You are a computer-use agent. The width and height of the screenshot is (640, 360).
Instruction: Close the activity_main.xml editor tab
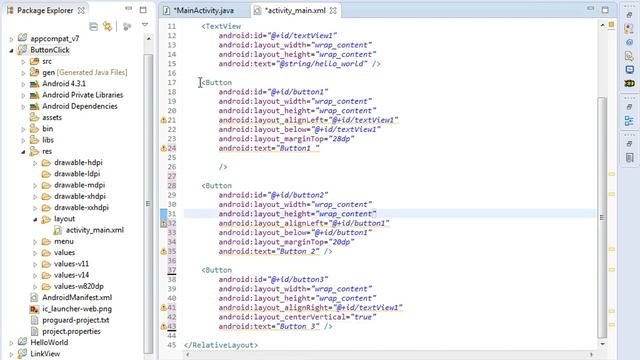(333, 11)
